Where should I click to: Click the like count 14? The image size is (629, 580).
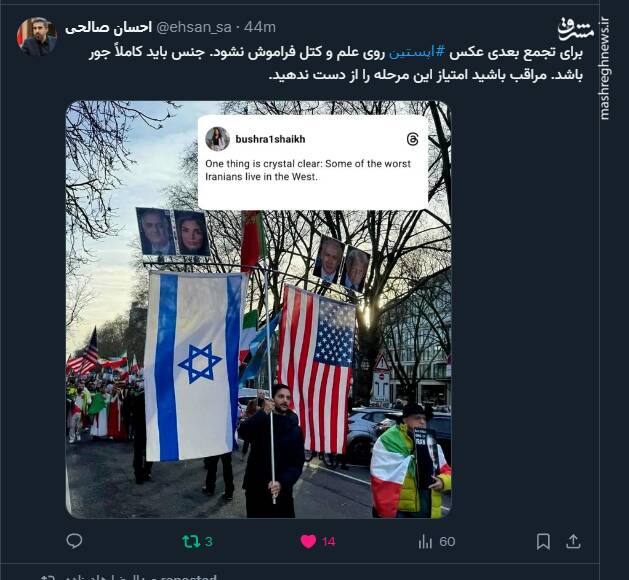pyautogui.click(x=328, y=542)
